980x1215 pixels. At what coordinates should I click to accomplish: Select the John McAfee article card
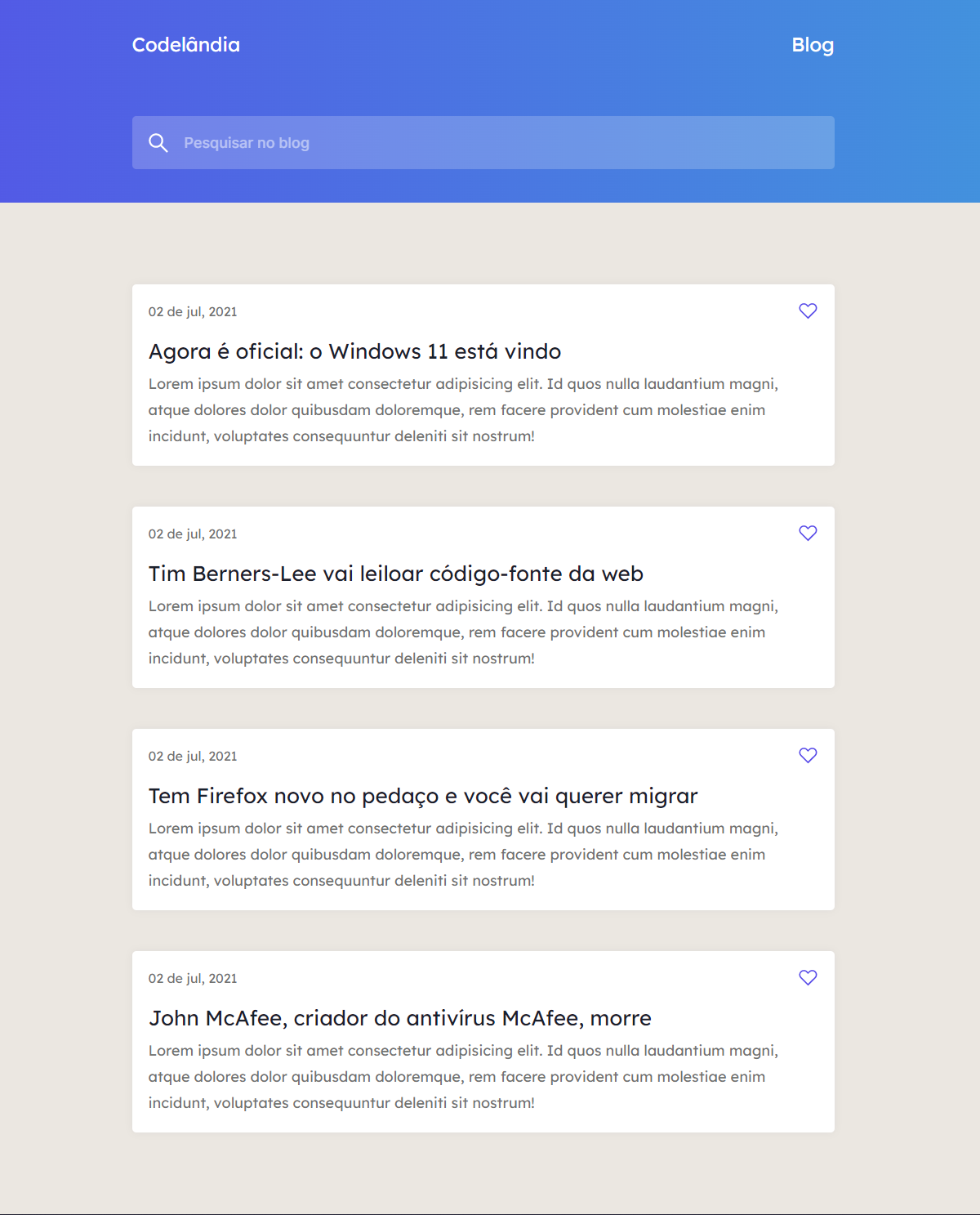(482, 1042)
